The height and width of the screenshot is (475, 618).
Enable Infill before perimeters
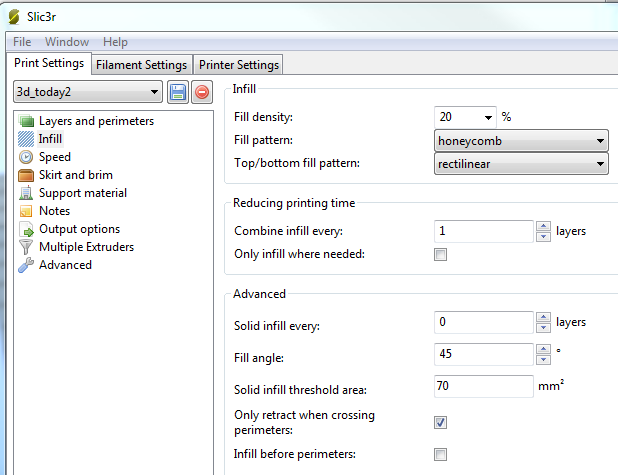click(x=440, y=455)
